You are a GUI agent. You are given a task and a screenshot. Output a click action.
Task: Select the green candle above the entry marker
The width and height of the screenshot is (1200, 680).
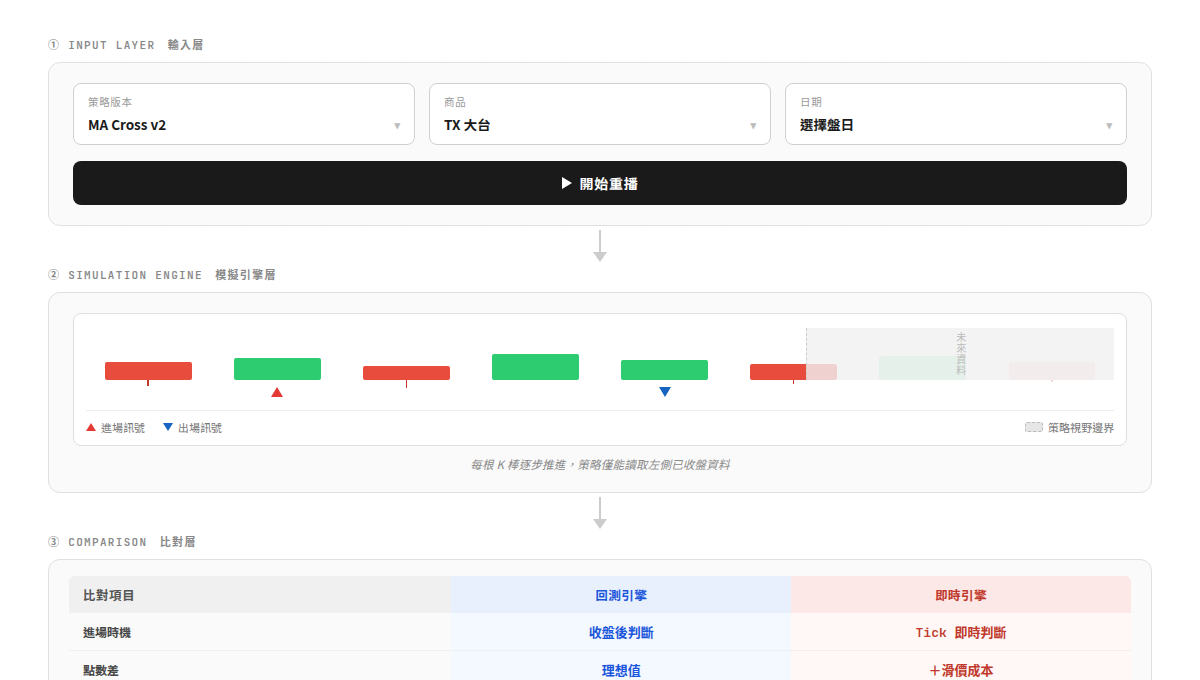click(277, 369)
